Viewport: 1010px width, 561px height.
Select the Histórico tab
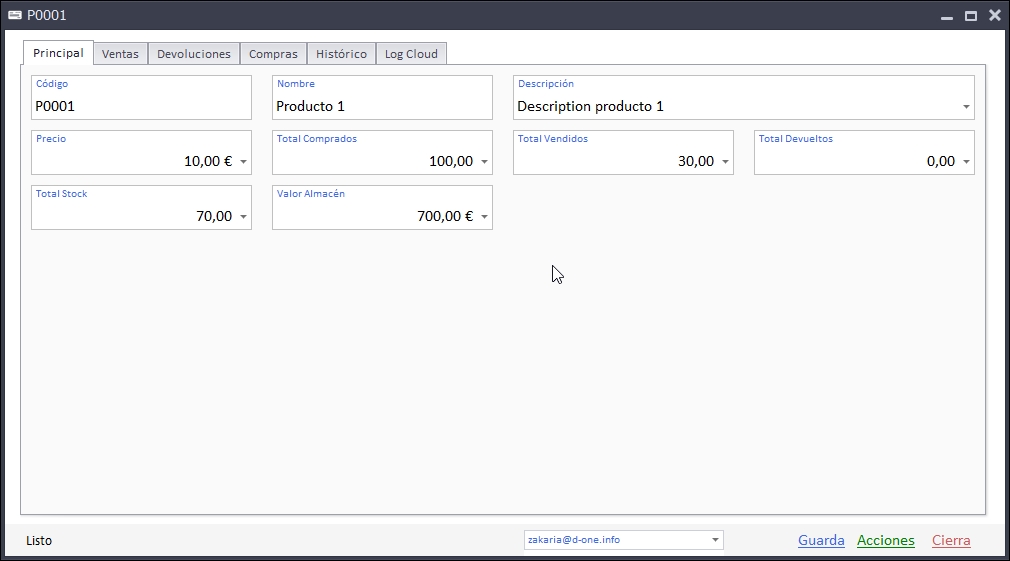(x=341, y=54)
